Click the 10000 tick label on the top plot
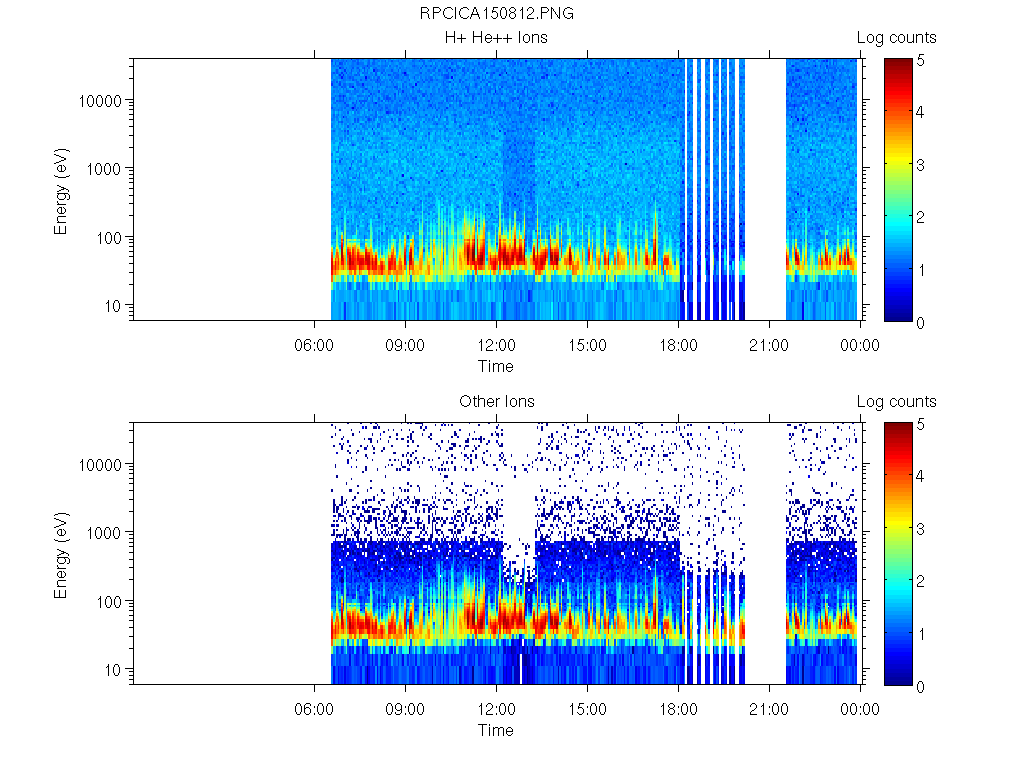Screen dimensions: 1024x768 pos(100,101)
